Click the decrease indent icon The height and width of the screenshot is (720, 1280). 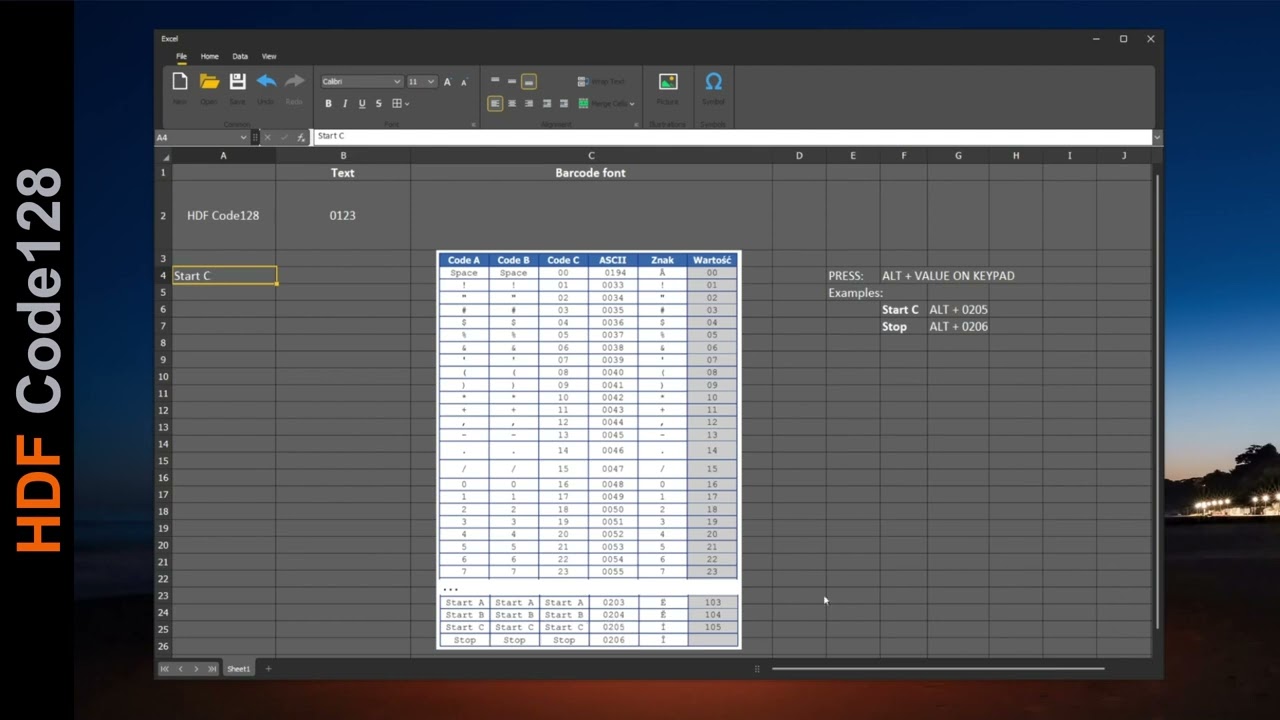547,104
